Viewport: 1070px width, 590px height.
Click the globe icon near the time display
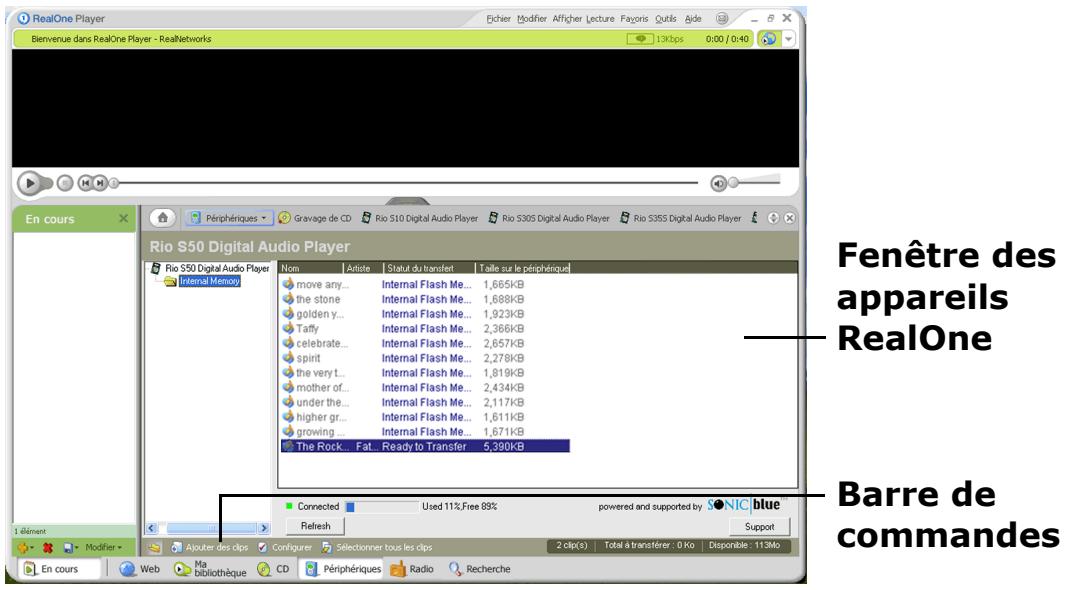tap(769, 38)
